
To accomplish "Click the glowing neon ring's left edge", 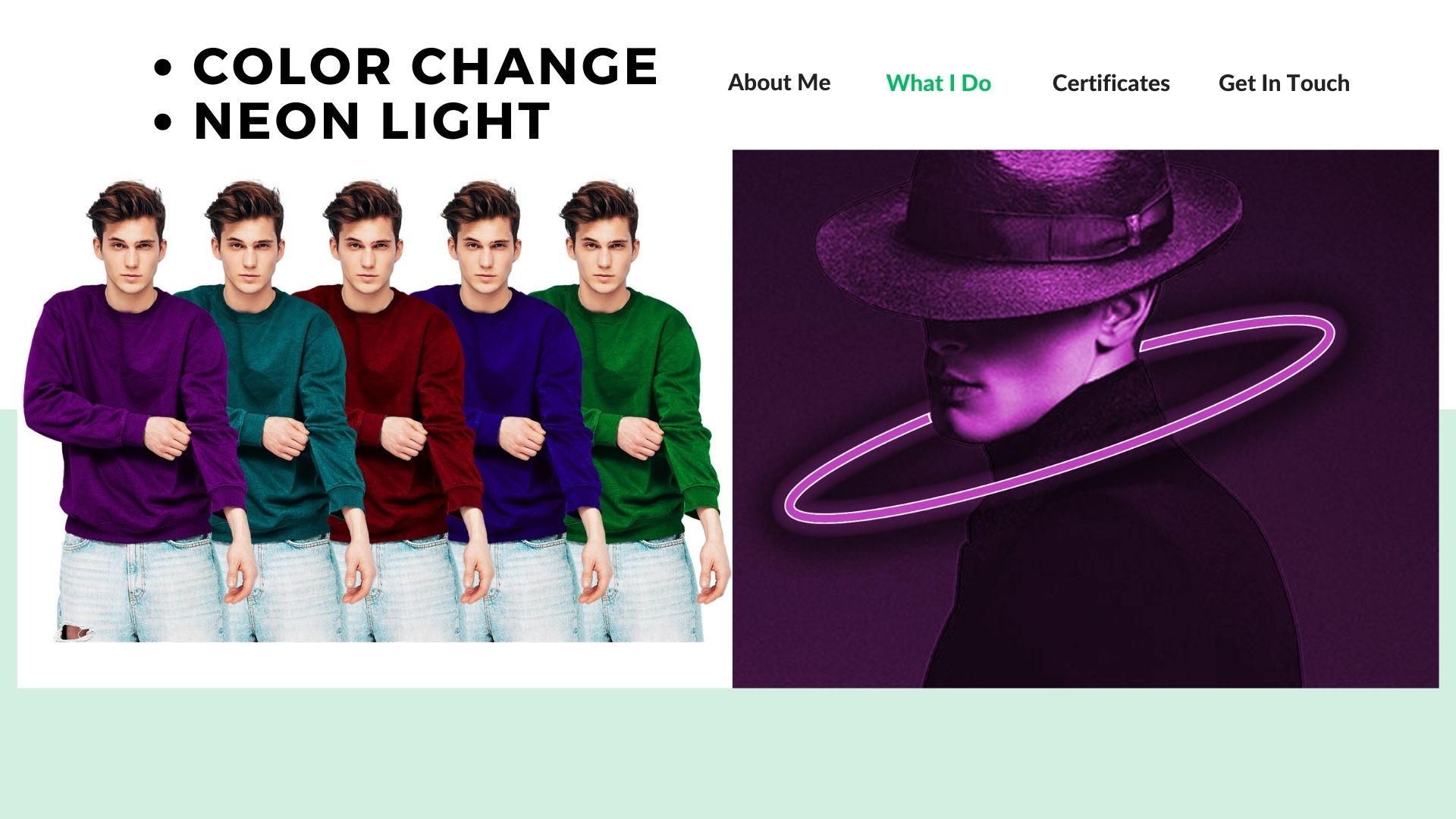I will click(792, 500).
